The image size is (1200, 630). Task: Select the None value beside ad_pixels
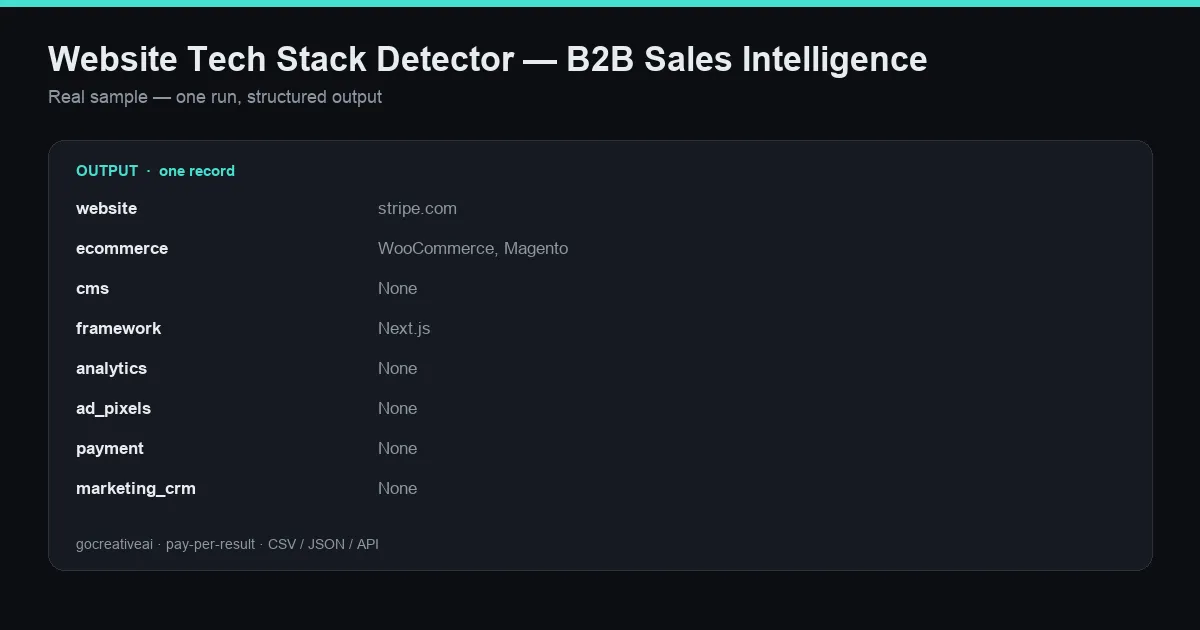(x=397, y=408)
